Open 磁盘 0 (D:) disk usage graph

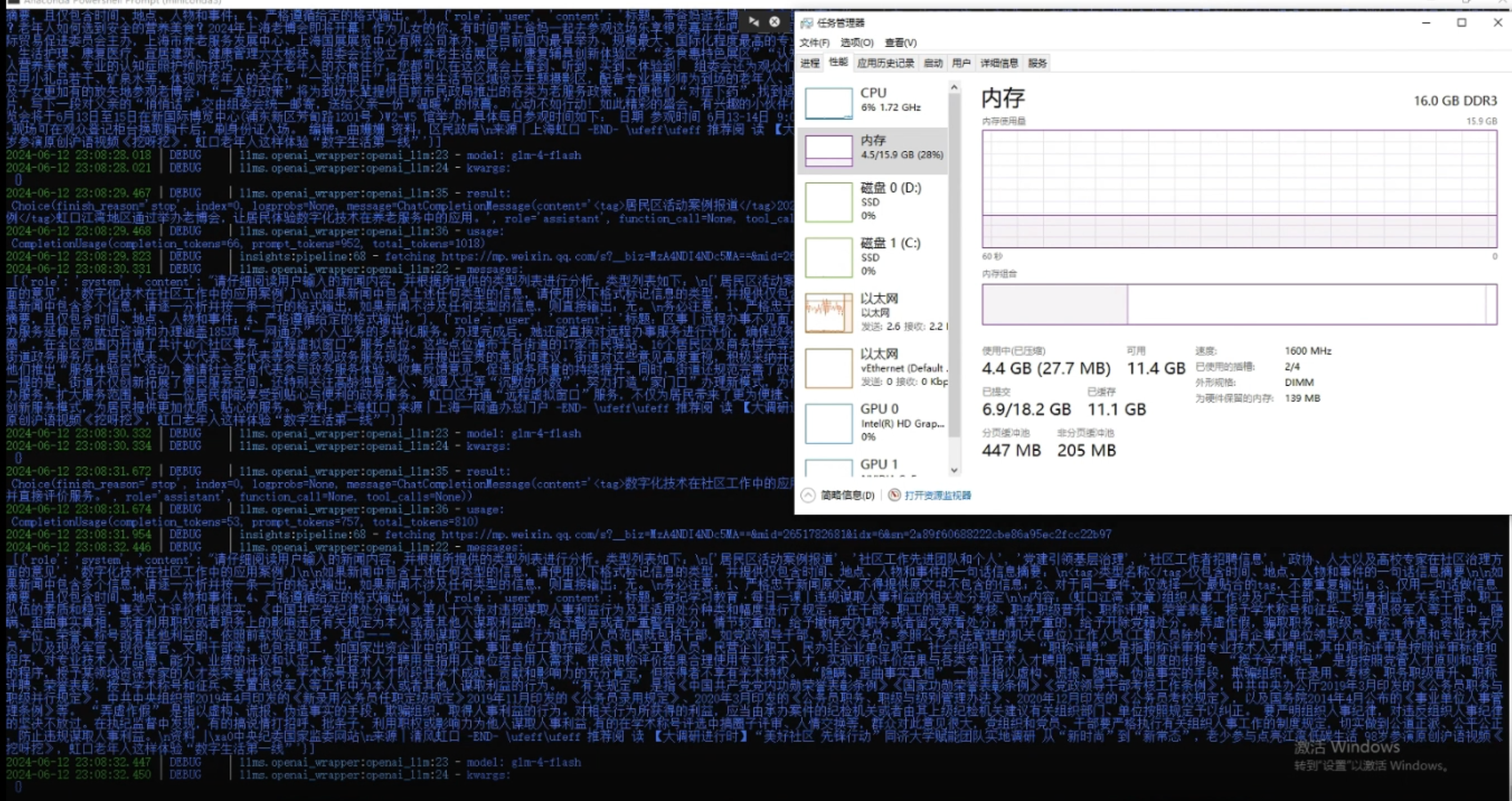tap(828, 203)
